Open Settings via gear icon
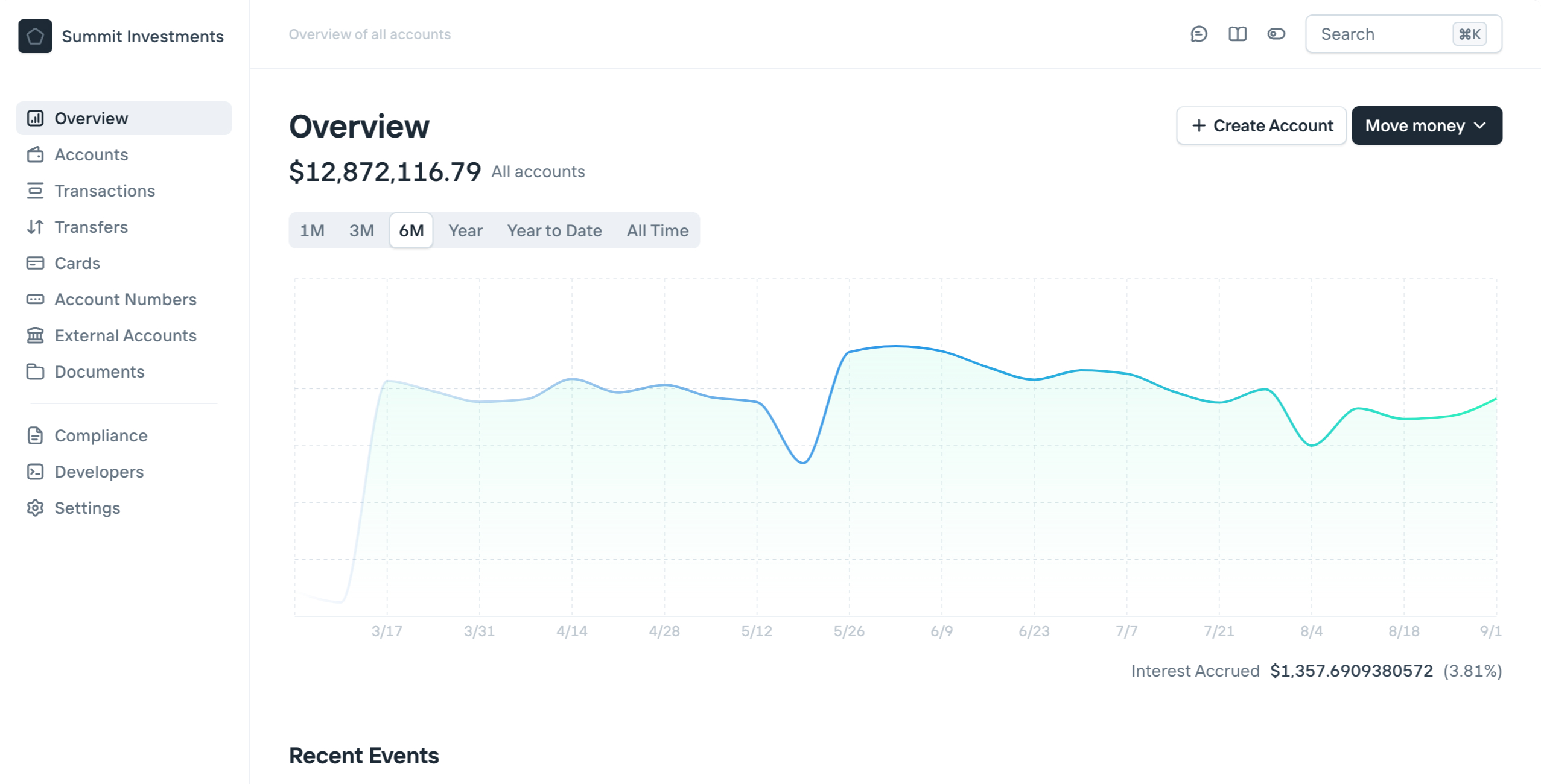The image size is (1541, 784). (35, 508)
